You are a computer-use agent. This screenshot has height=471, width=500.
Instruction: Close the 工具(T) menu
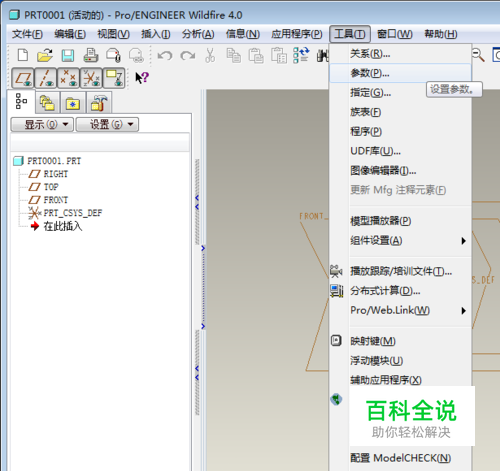click(350, 34)
